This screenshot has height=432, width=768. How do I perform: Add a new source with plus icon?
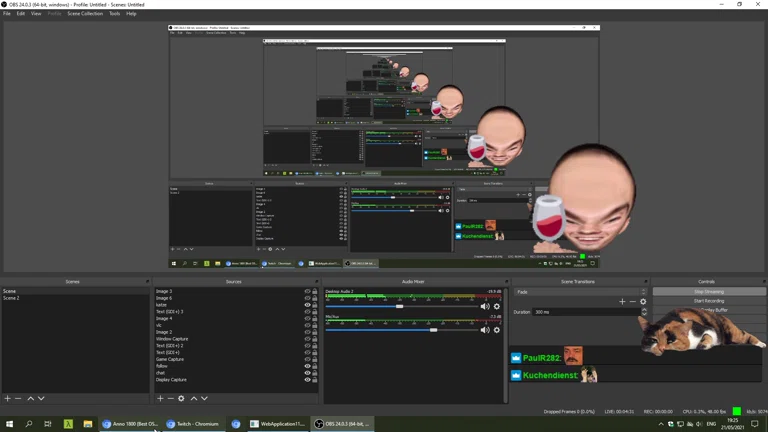point(160,398)
